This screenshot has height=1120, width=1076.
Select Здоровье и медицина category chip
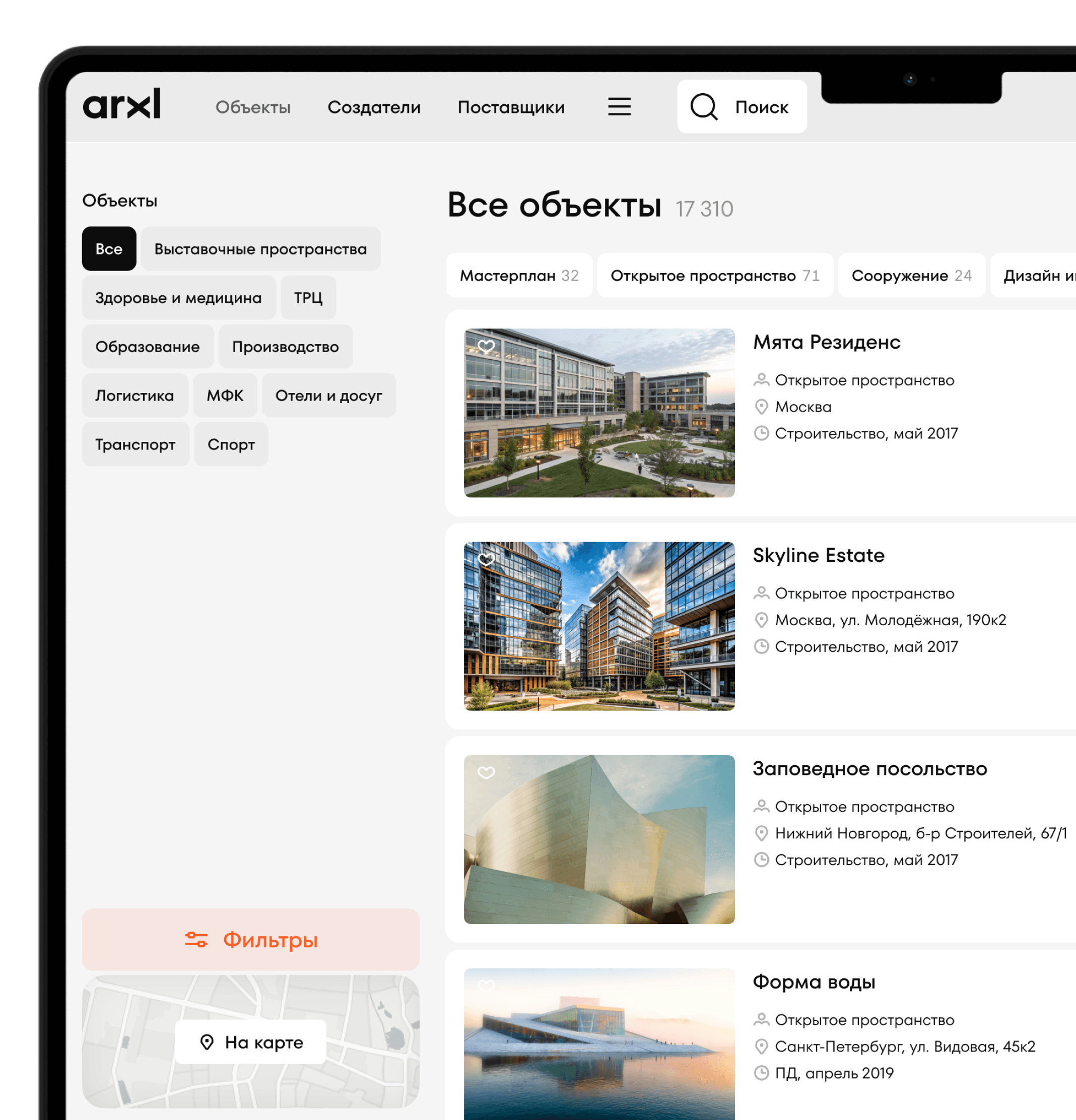(179, 298)
